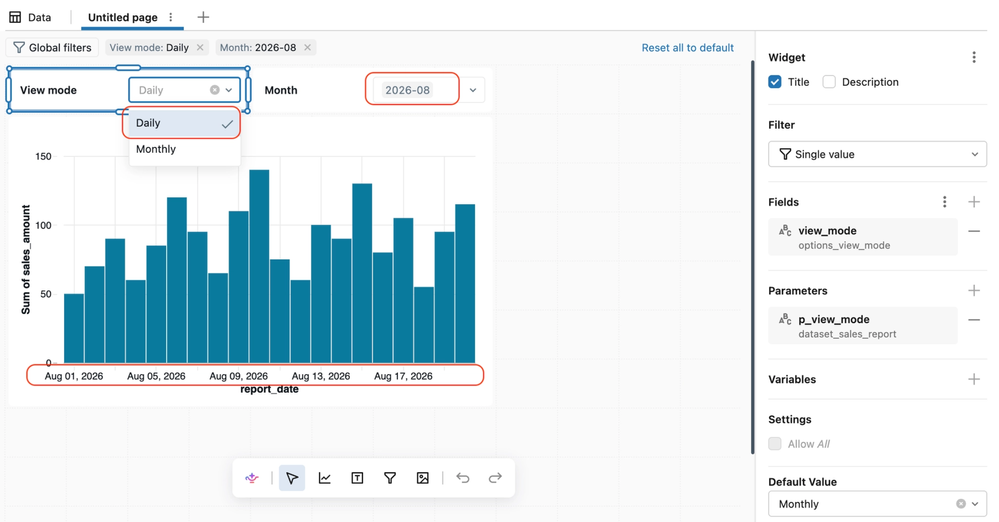The width and height of the screenshot is (999, 522).
Task: Click Reset all to default link
Action: coord(687,48)
